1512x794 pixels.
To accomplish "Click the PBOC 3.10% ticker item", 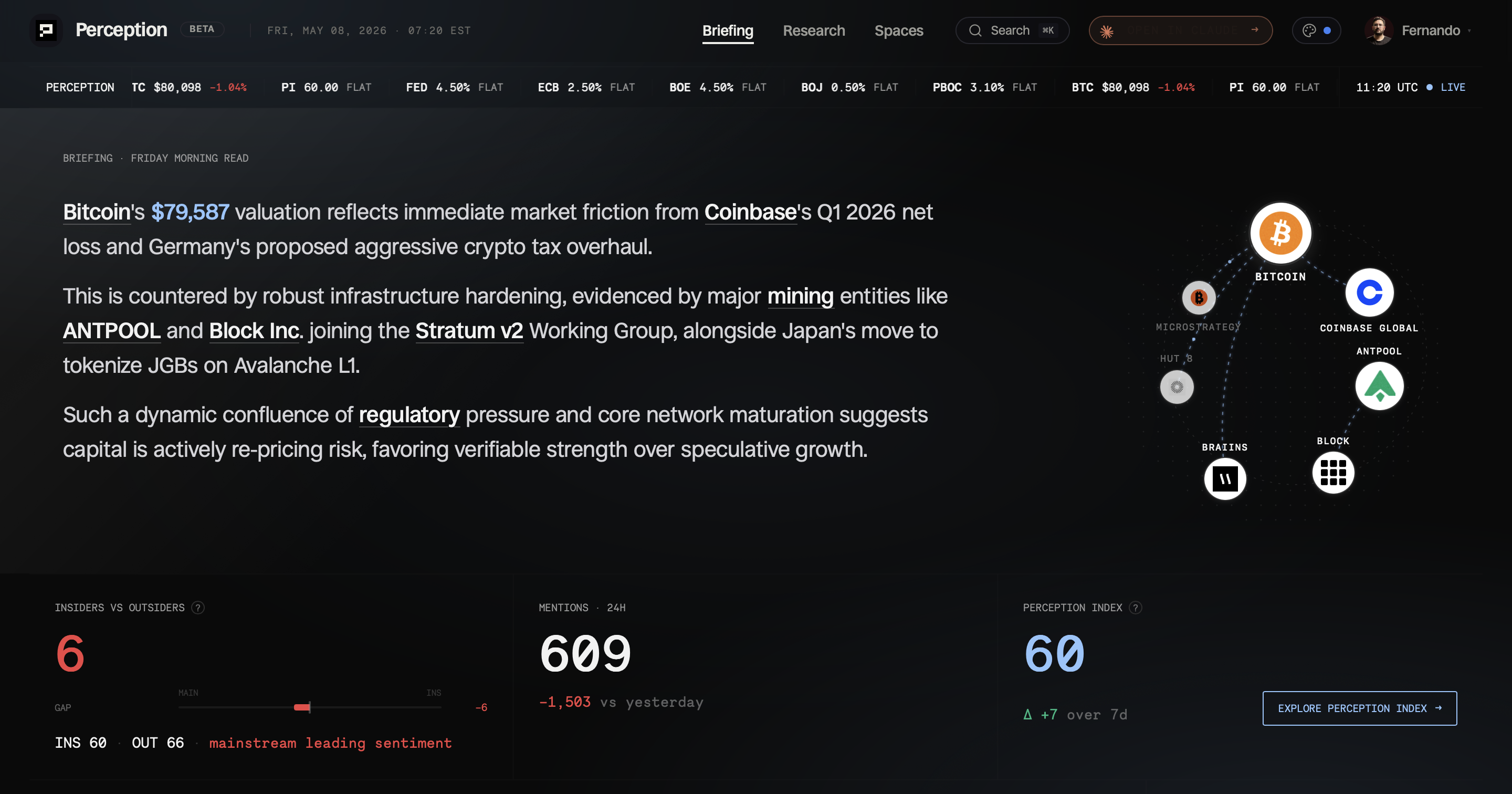I will (x=985, y=88).
